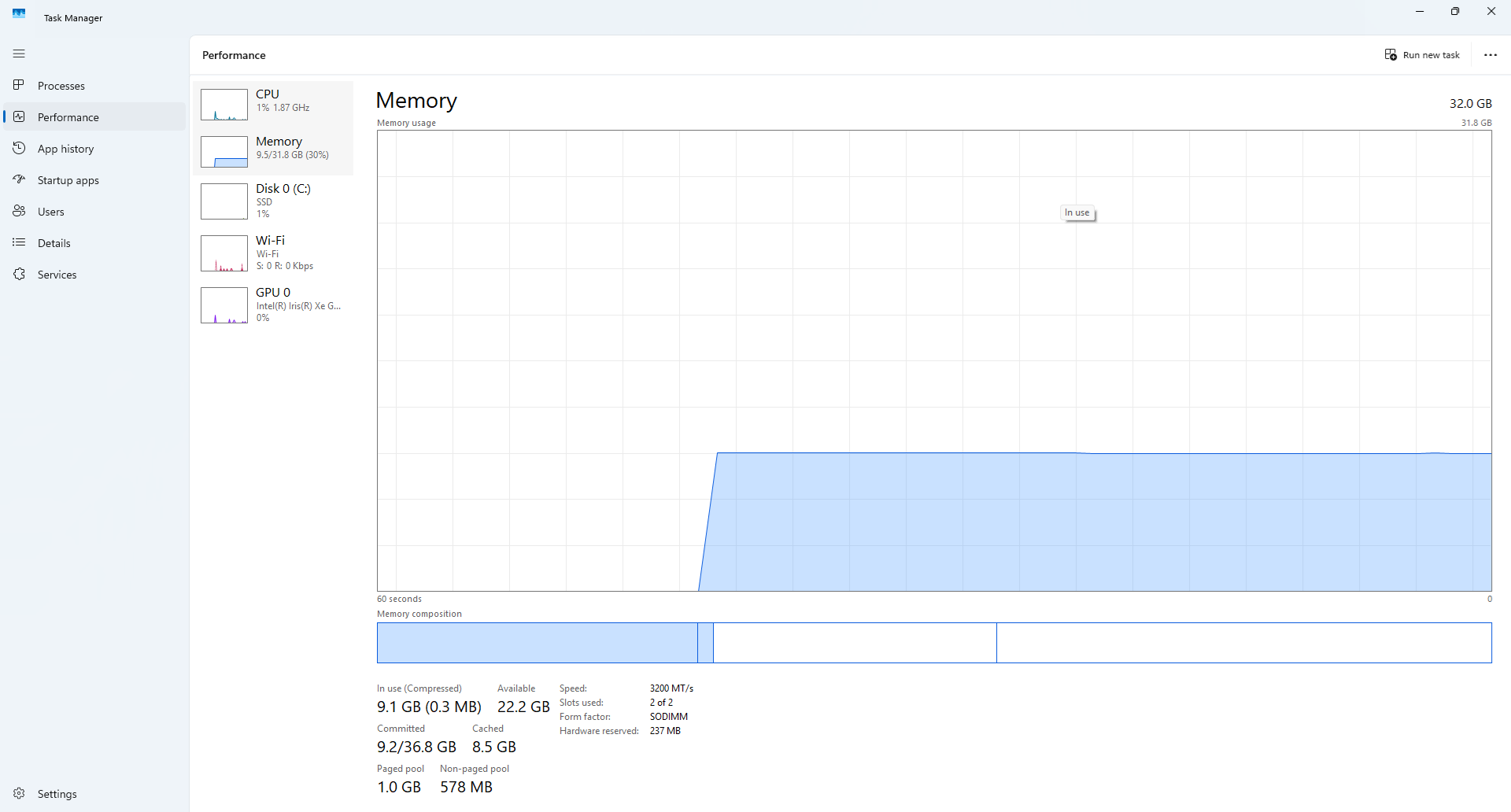
Task: Click the 8.5 GB cached value
Action: tap(494, 747)
